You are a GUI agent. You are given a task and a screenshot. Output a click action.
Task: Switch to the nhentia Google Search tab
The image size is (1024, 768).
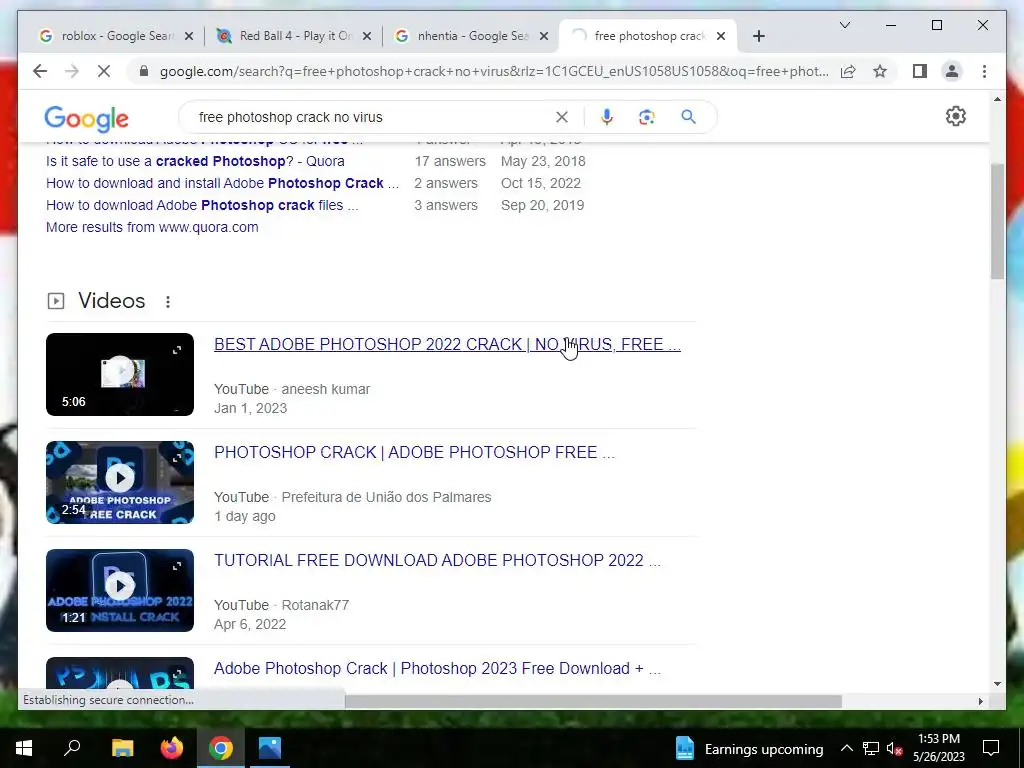(470, 36)
